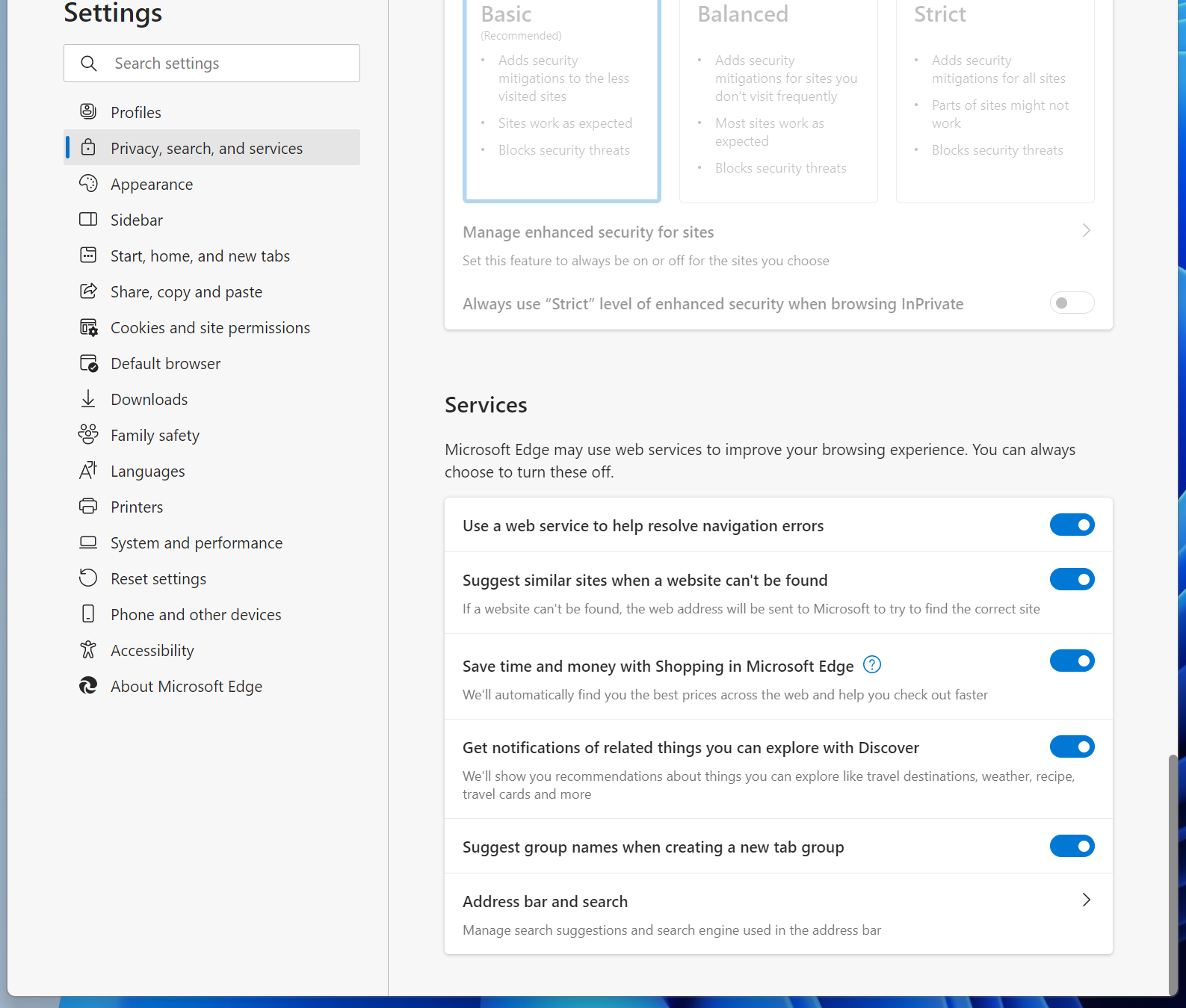
Task: Click the Accessibility figure icon
Action: [88, 650]
